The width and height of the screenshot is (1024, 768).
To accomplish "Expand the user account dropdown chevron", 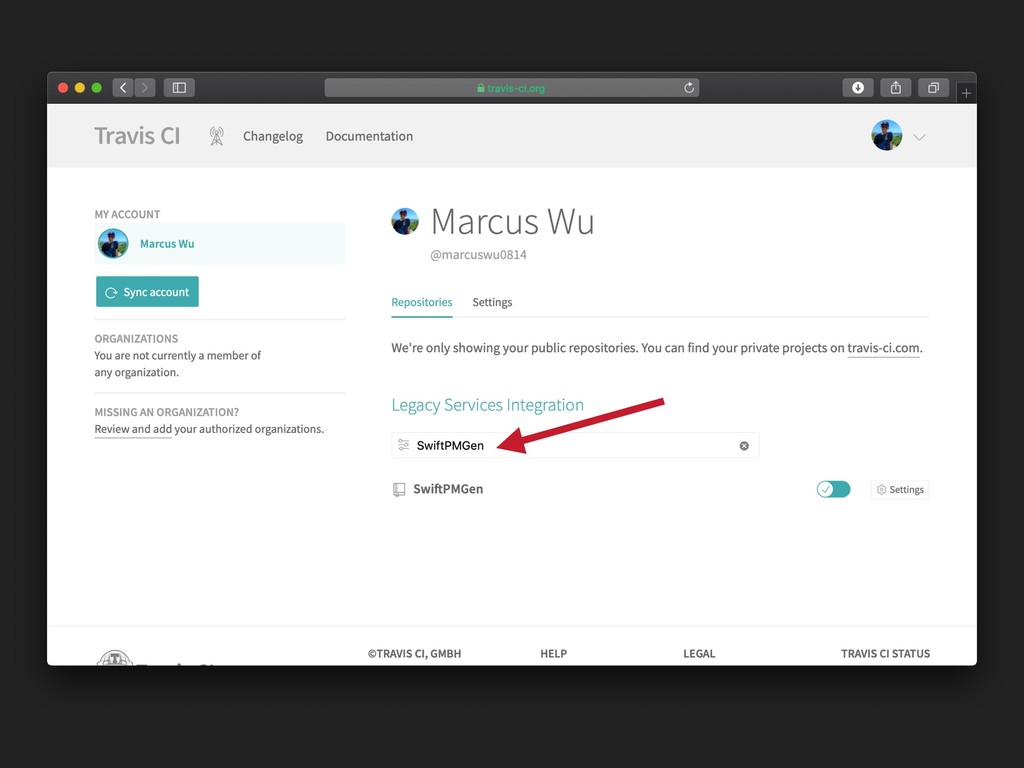I will point(919,137).
